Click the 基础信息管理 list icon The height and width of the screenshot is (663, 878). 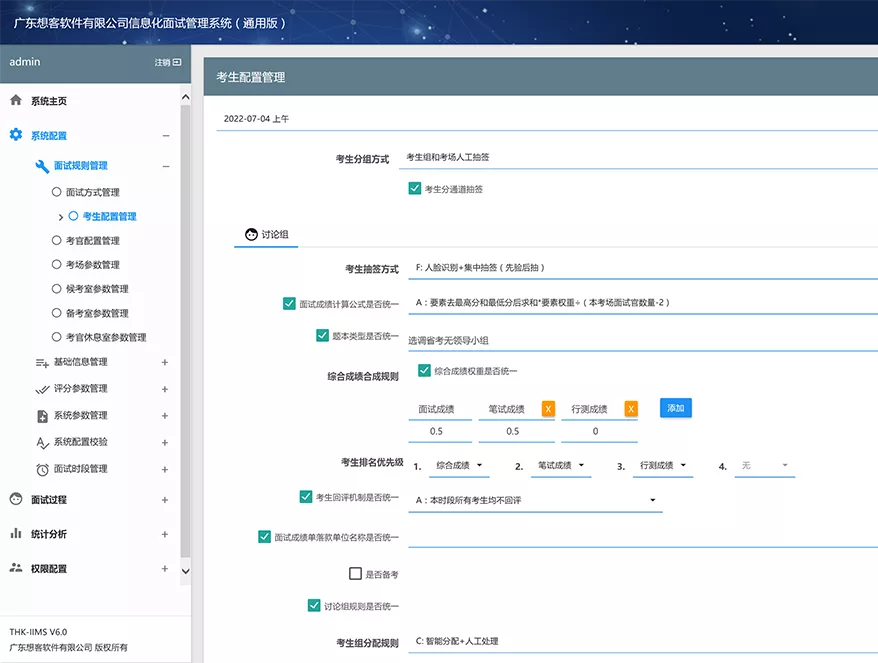[x=42, y=363]
